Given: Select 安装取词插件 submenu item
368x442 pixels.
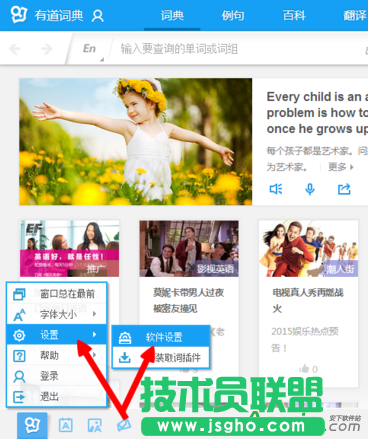Looking at the screenshot, I should point(161,357).
